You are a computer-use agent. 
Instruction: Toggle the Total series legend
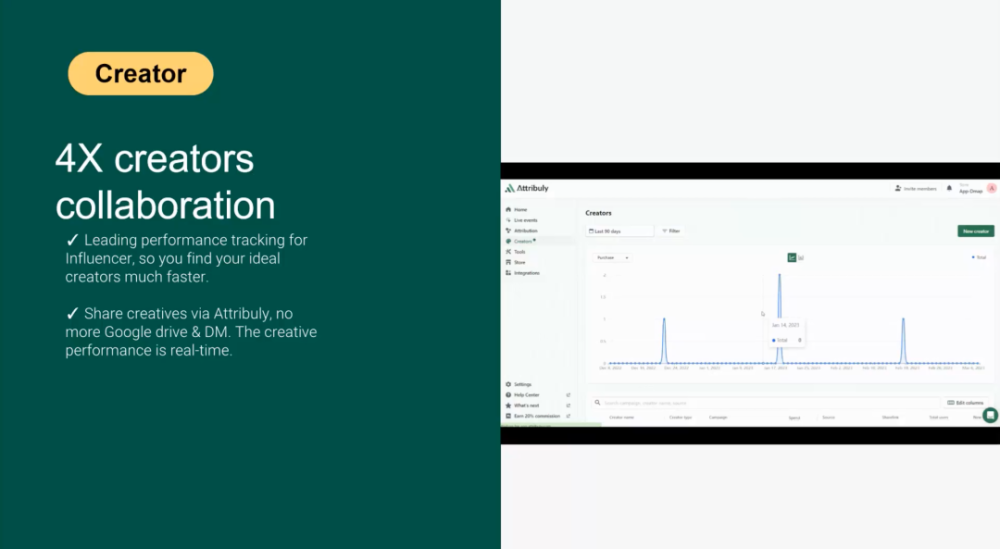click(979, 258)
